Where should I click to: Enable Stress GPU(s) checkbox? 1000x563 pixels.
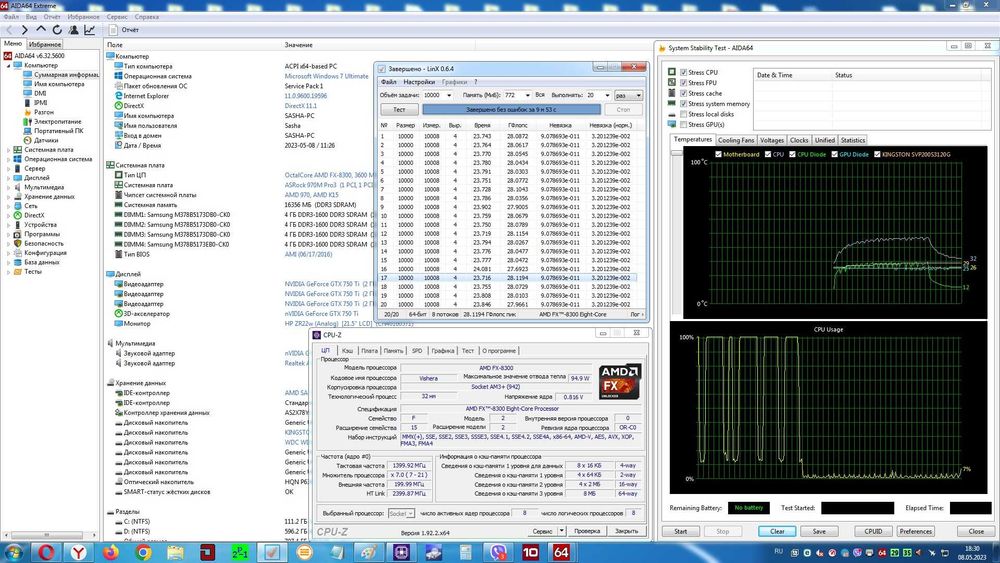point(683,125)
